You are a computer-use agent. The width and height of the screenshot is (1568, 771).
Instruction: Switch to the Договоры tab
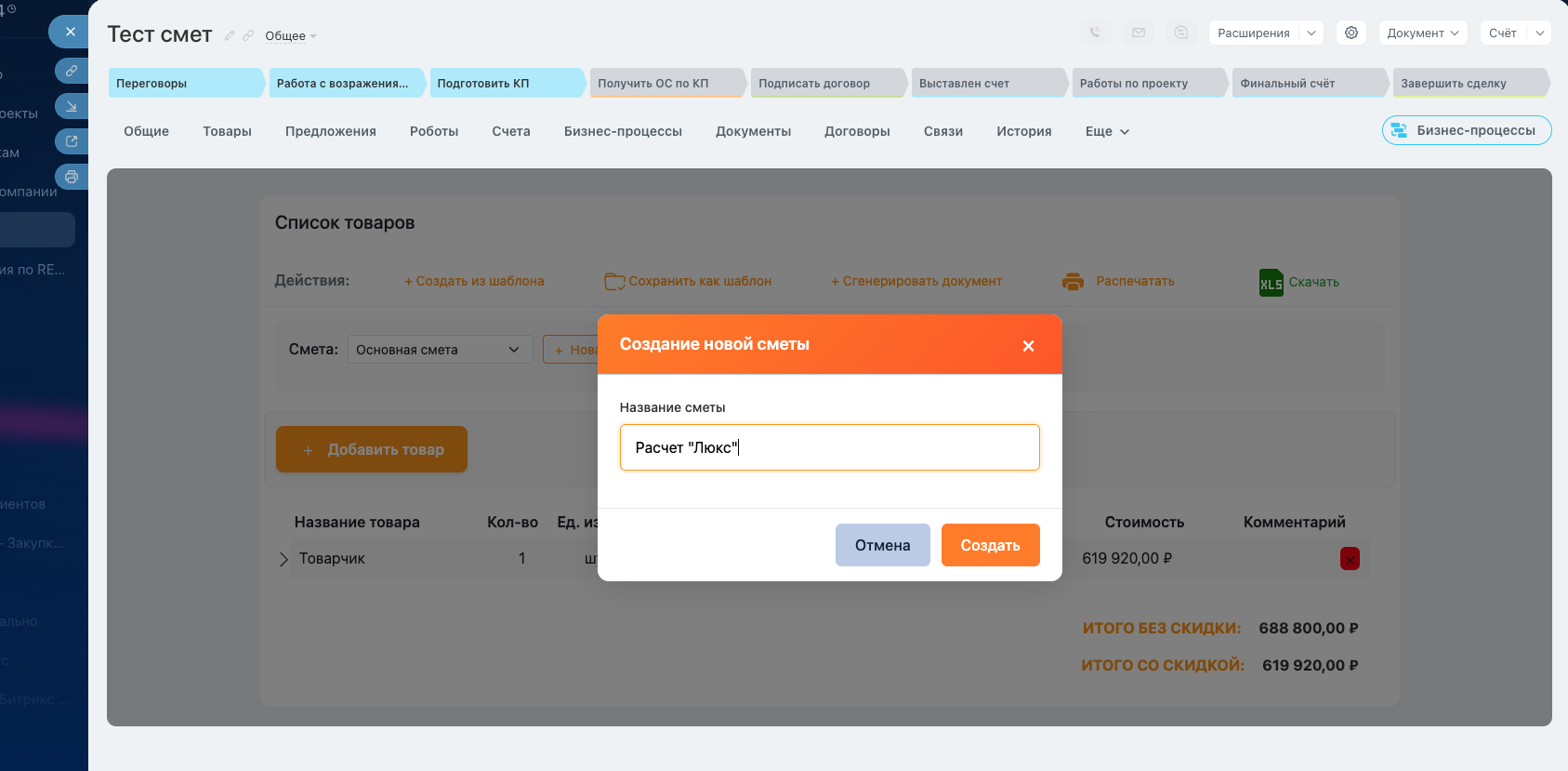pyautogui.click(x=857, y=131)
